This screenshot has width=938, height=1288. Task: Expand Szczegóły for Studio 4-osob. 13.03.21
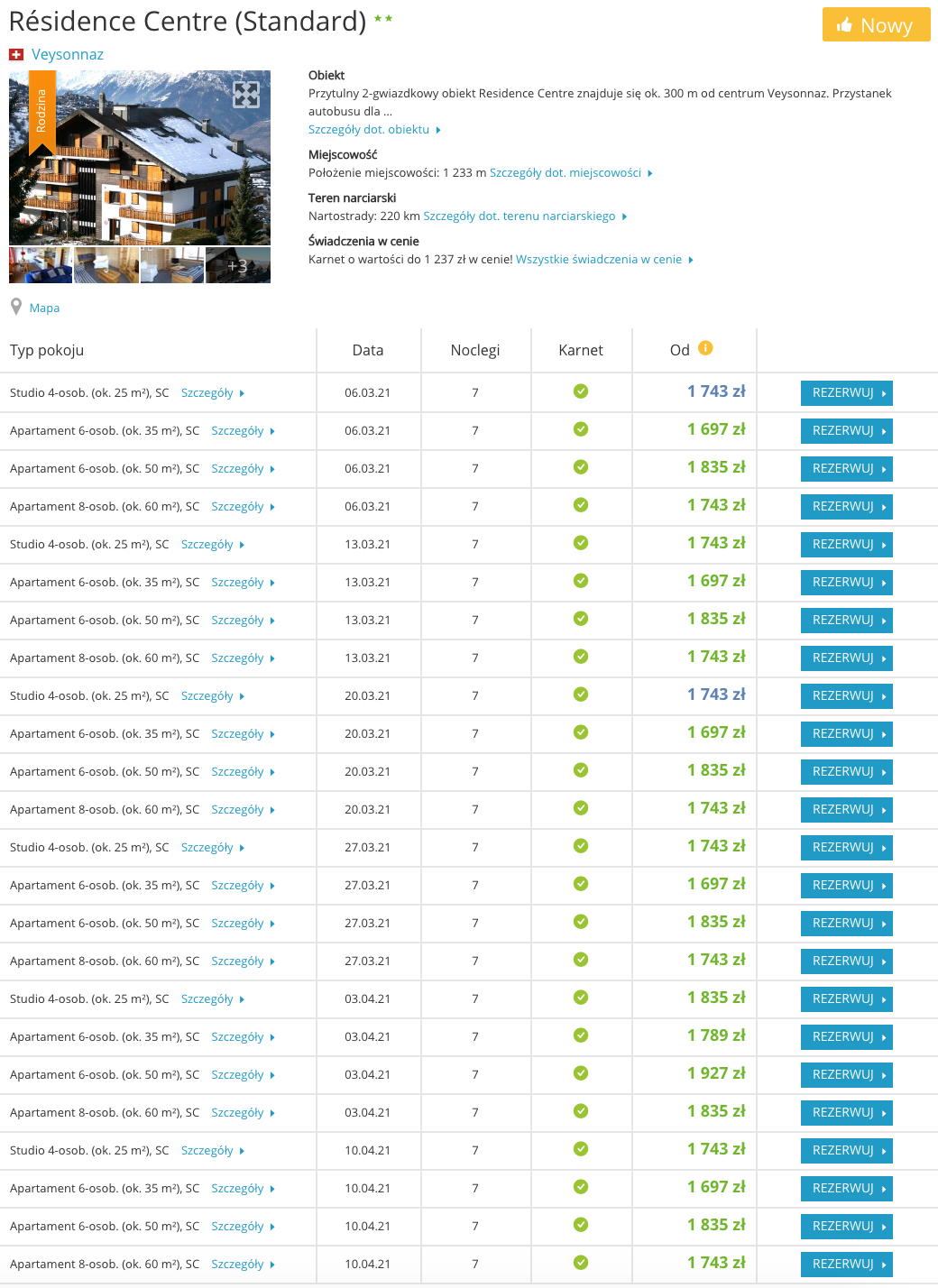(x=213, y=544)
